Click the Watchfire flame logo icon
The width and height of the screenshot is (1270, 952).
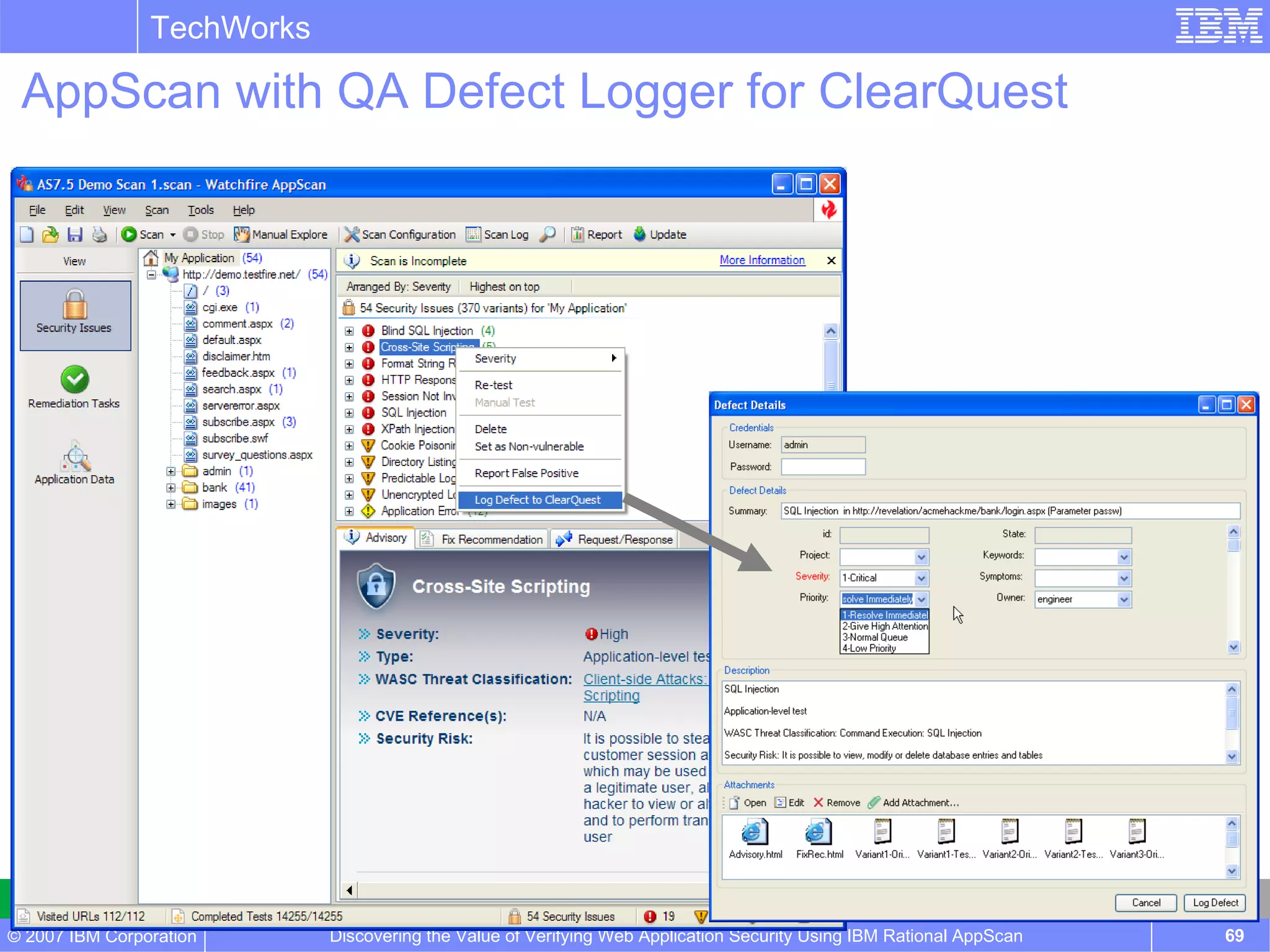(x=828, y=210)
